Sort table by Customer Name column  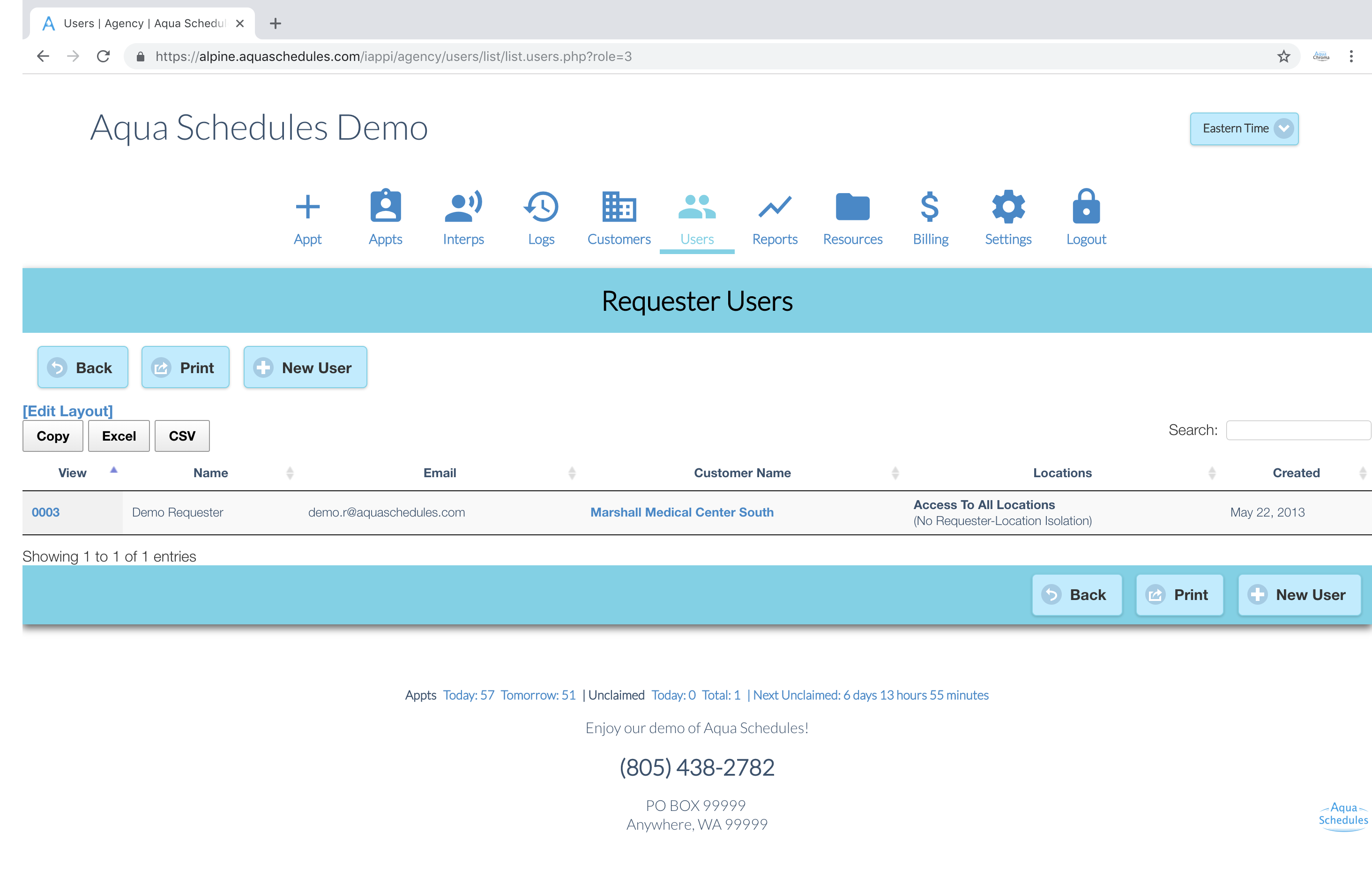742,472
